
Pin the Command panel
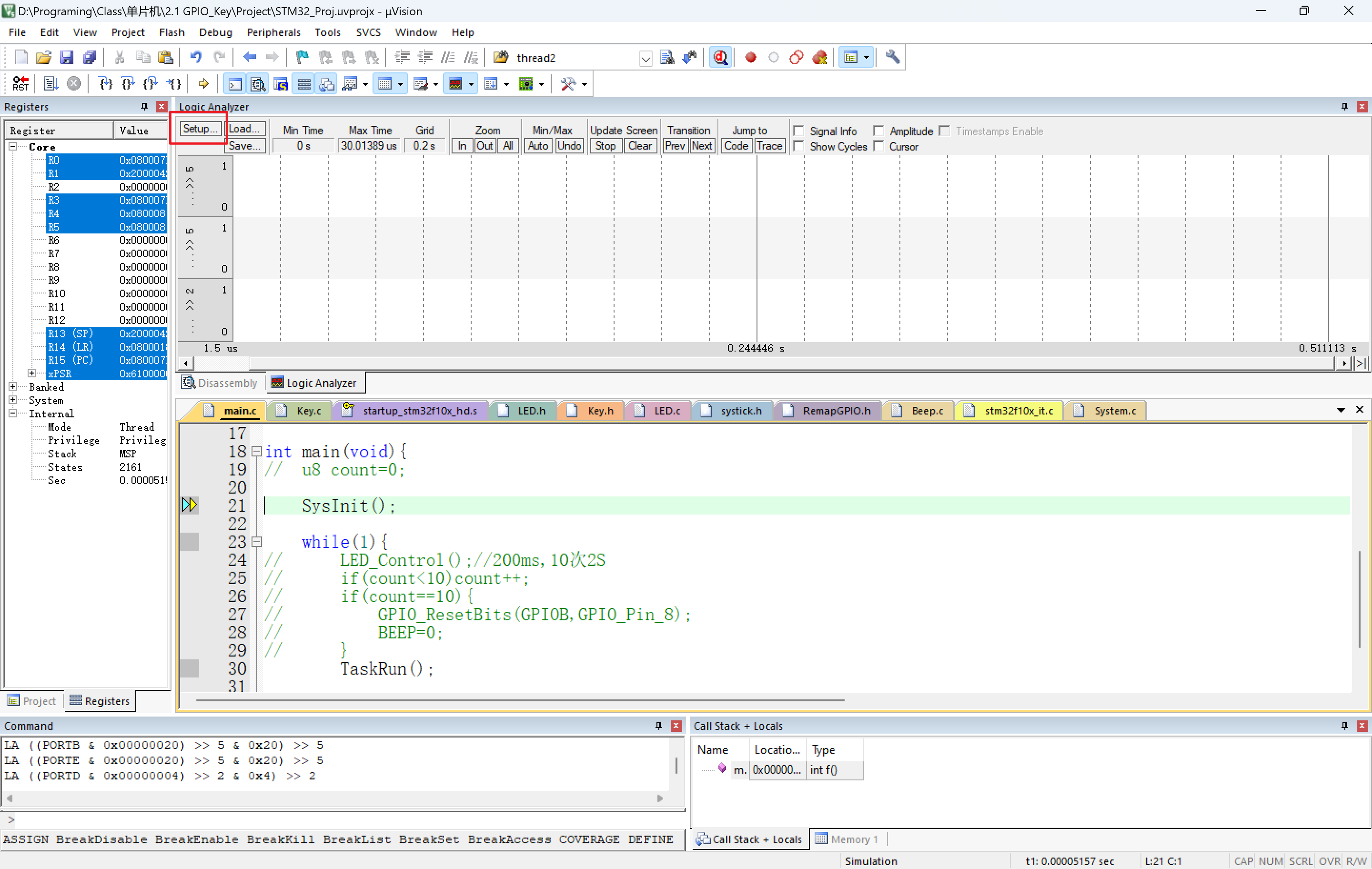(x=659, y=726)
